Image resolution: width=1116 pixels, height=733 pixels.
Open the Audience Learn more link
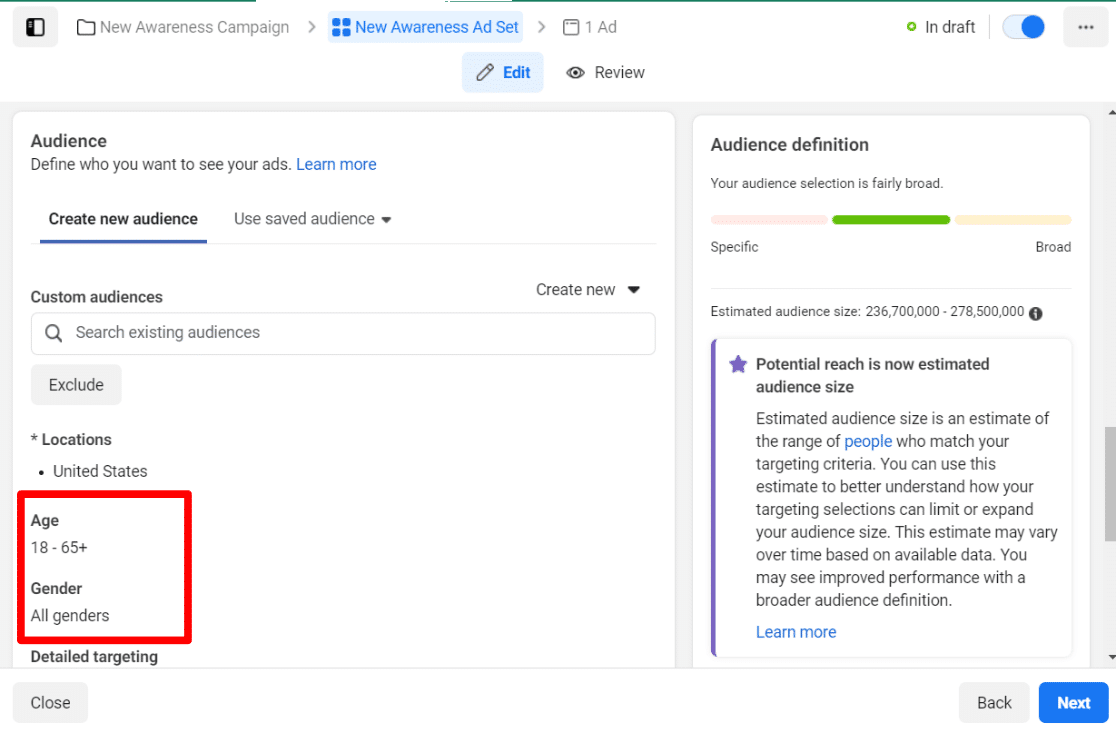click(336, 163)
